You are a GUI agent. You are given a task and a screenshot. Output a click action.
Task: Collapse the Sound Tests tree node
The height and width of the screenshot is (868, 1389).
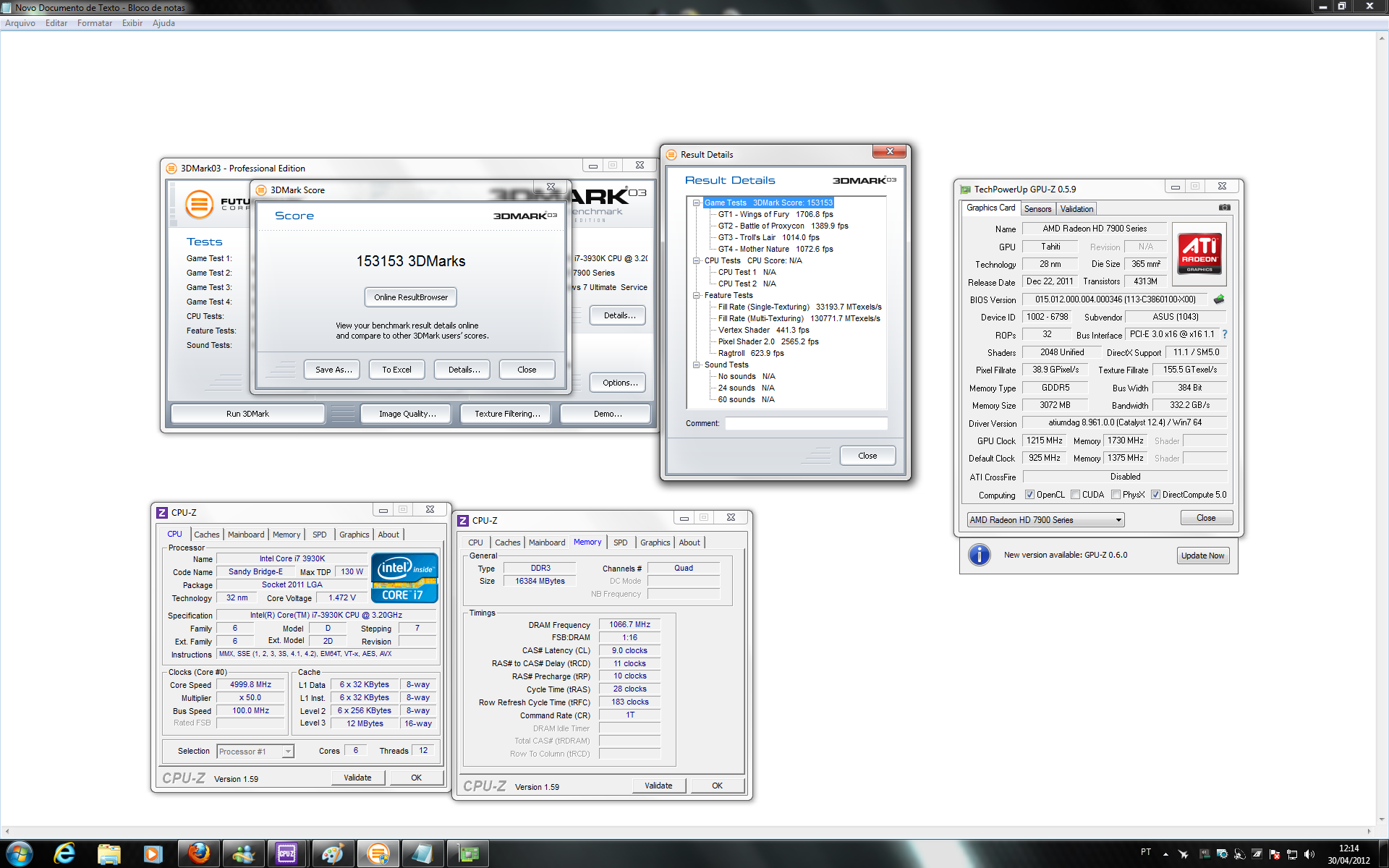click(x=697, y=365)
